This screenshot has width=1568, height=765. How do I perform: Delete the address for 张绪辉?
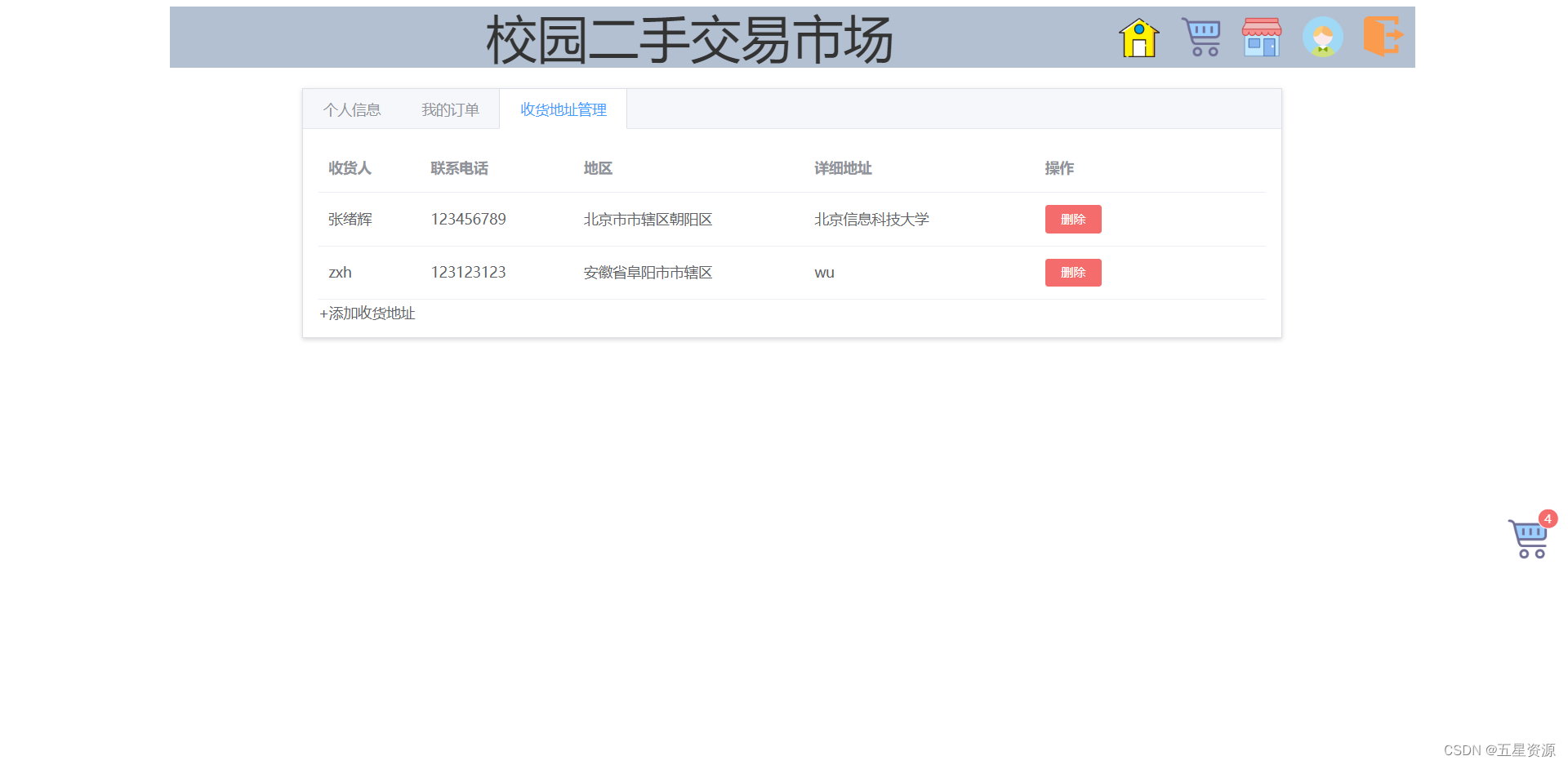(1072, 219)
